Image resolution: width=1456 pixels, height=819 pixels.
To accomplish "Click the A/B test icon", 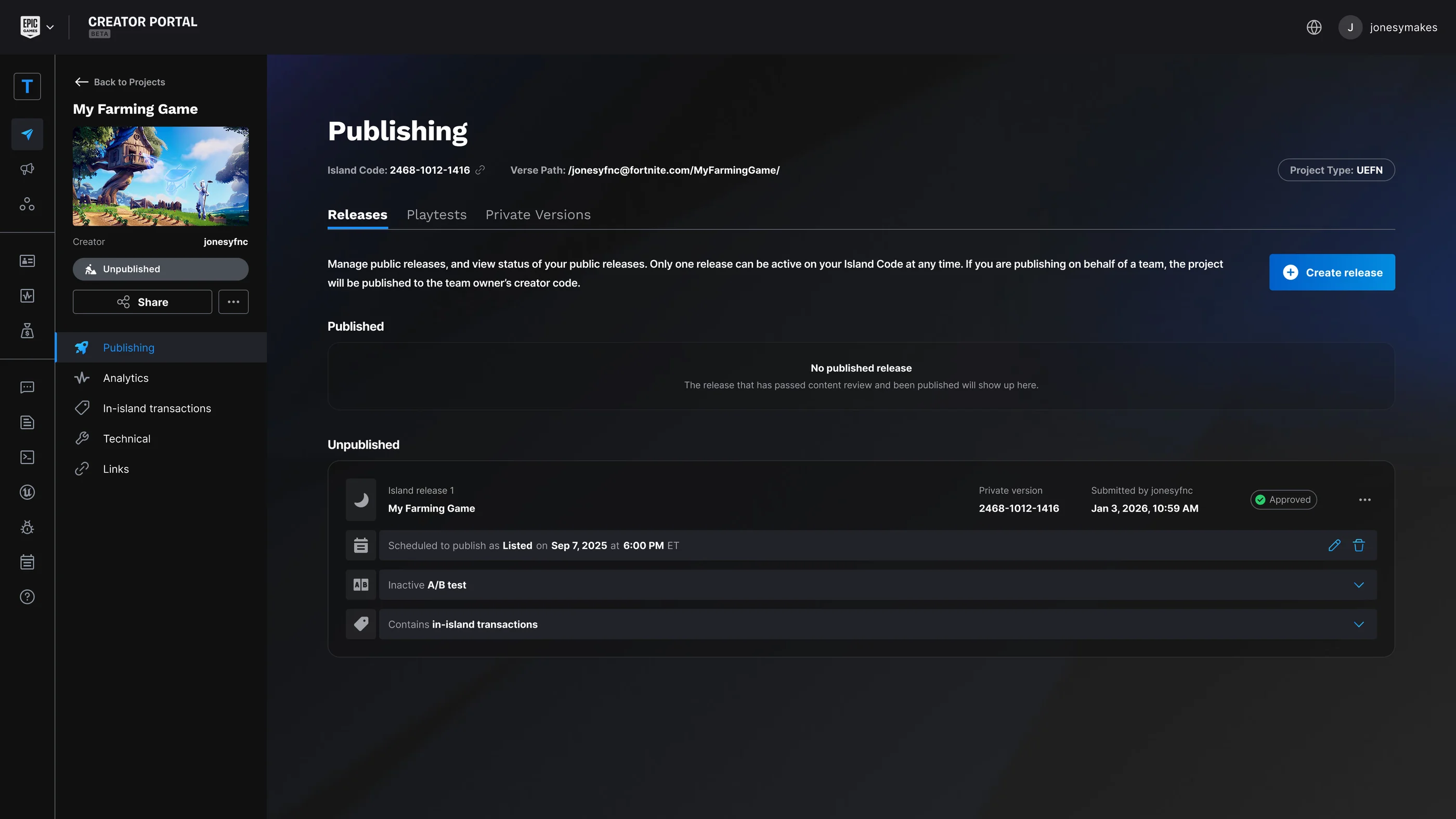I will 360,585.
